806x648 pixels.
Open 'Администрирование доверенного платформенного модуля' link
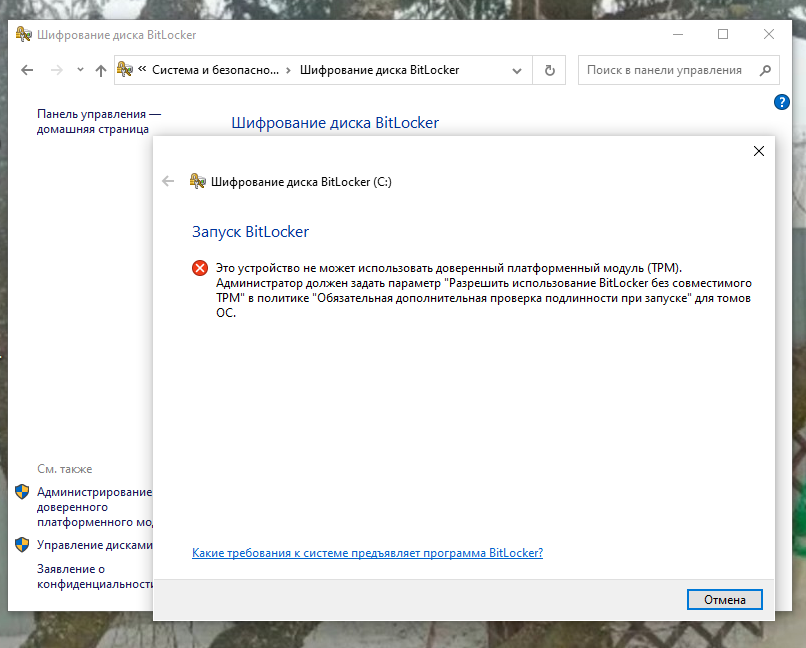95,507
